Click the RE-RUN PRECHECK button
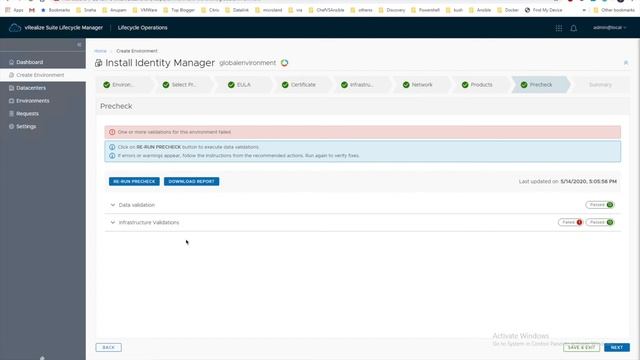 pos(134,181)
